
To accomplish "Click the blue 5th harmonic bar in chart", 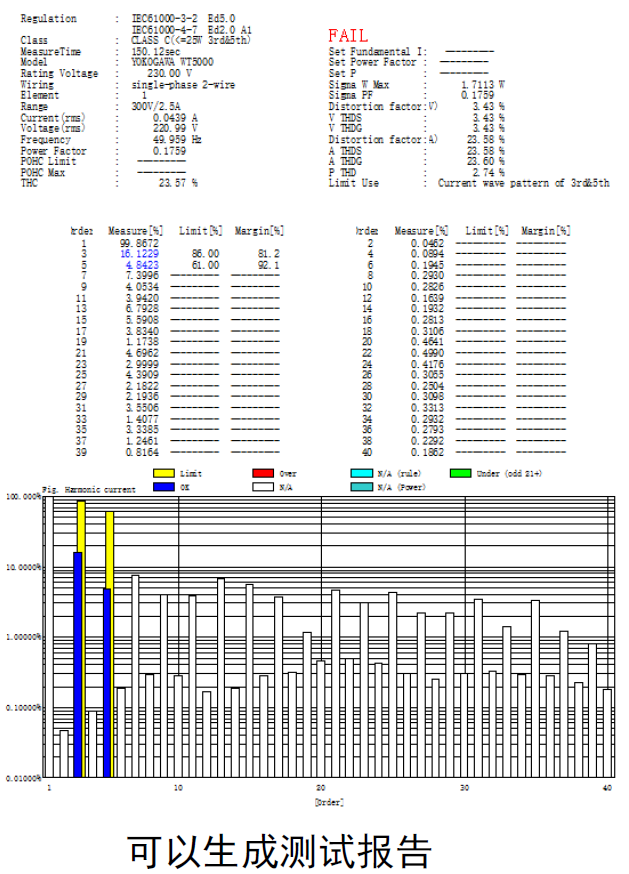I will point(107,682).
